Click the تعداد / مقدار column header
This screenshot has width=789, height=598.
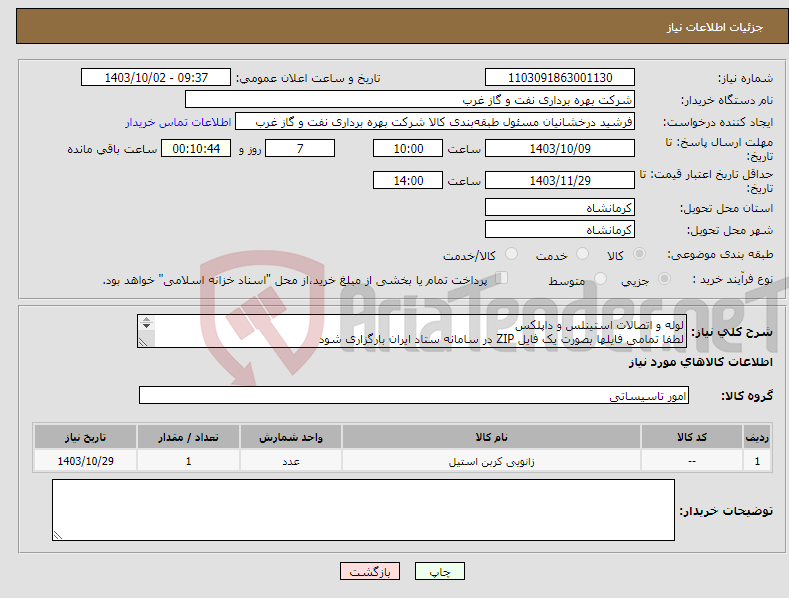[x=188, y=437]
